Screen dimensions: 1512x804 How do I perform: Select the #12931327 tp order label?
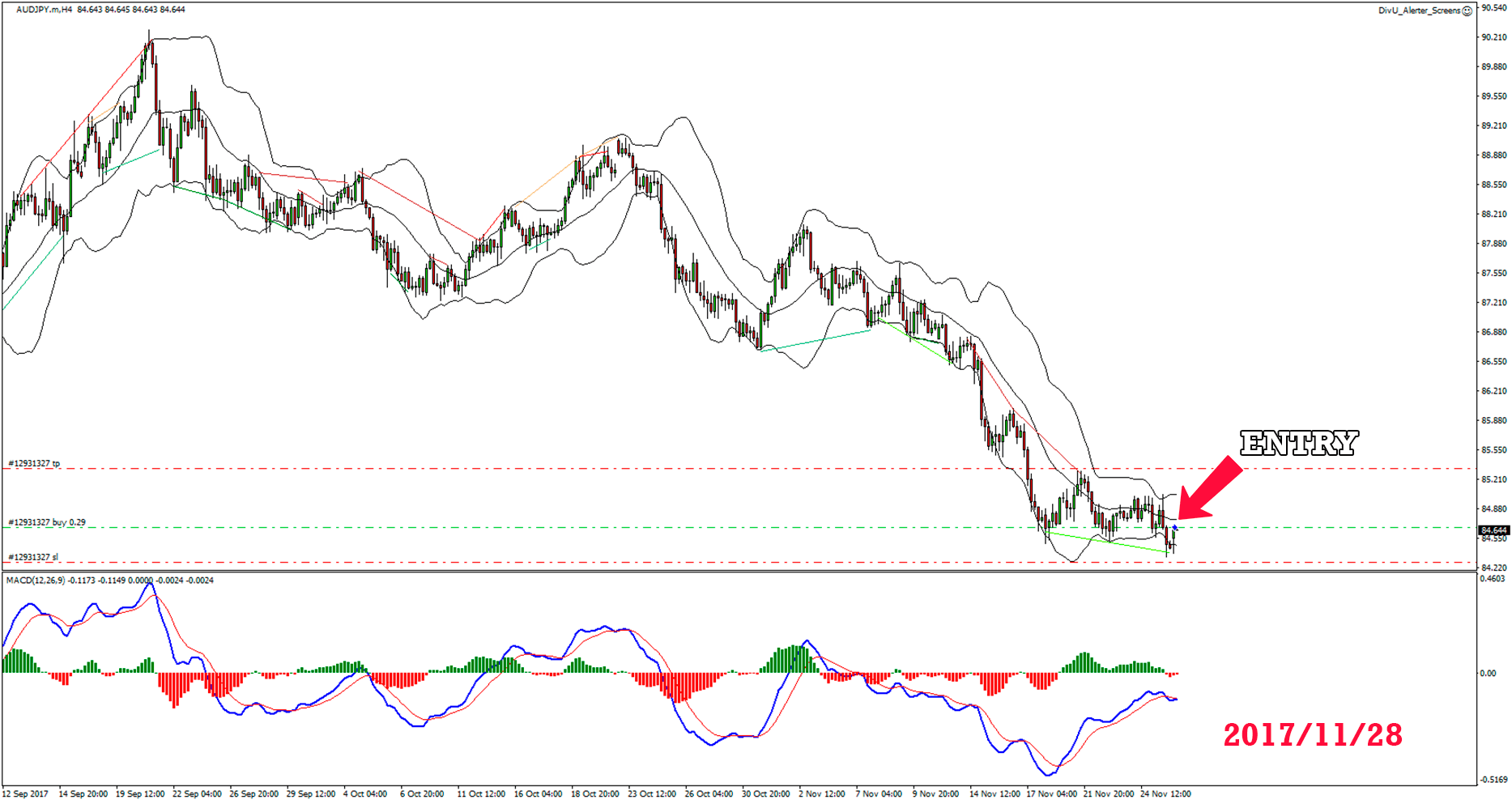click(x=34, y=463)
